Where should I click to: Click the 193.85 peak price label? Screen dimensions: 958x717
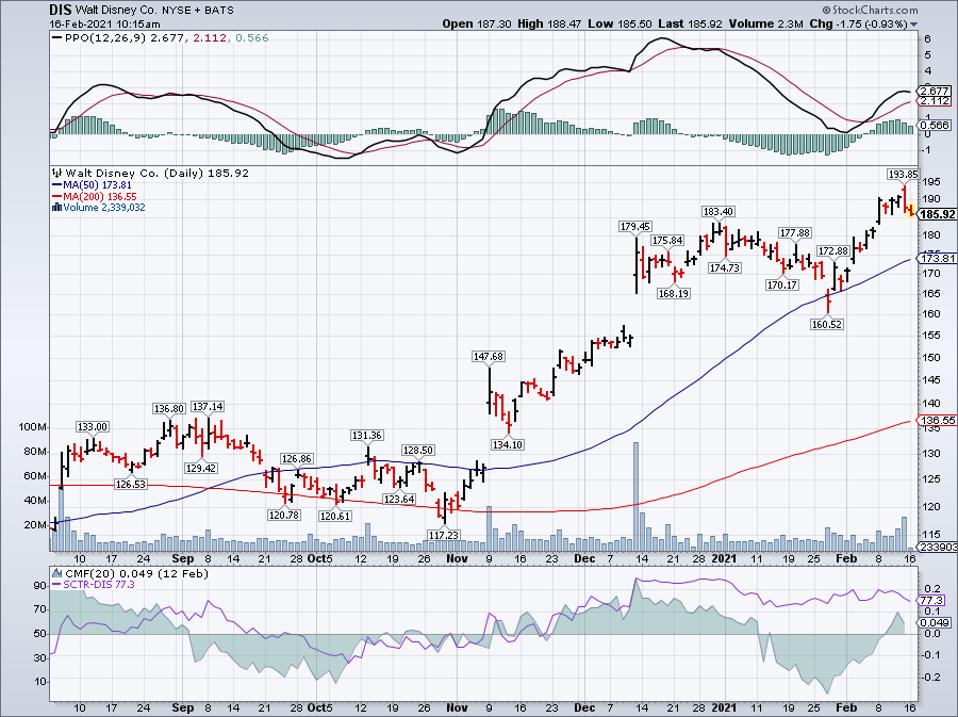coord(903,175)
